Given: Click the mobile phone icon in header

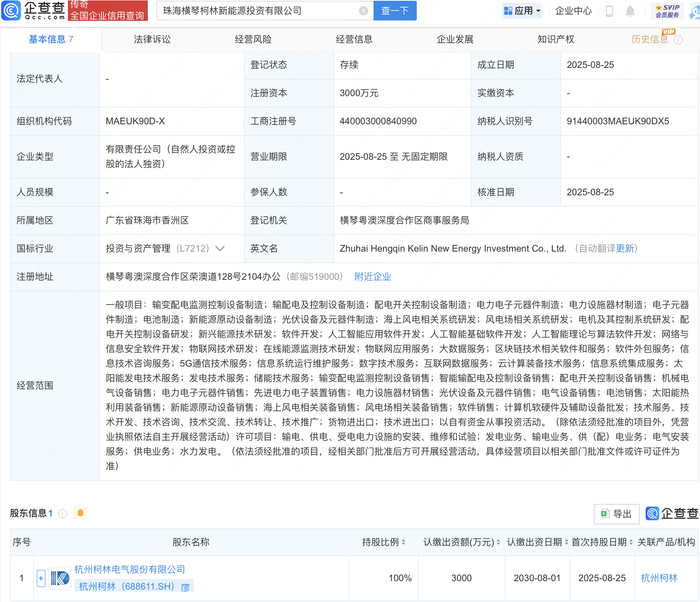Looking at the screenshot, I should 609,11.
